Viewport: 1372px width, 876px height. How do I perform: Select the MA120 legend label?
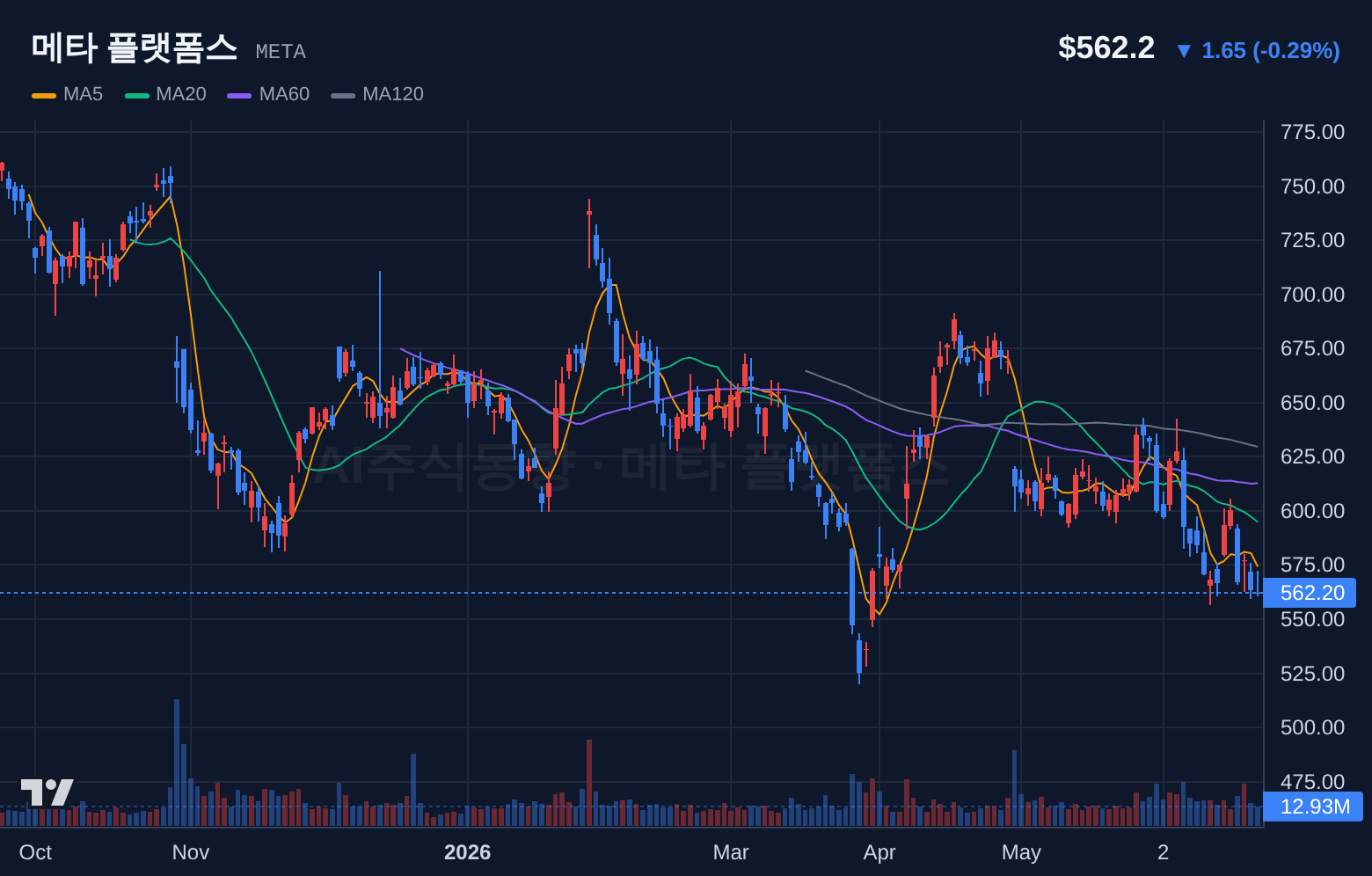(x=393, y=94)
